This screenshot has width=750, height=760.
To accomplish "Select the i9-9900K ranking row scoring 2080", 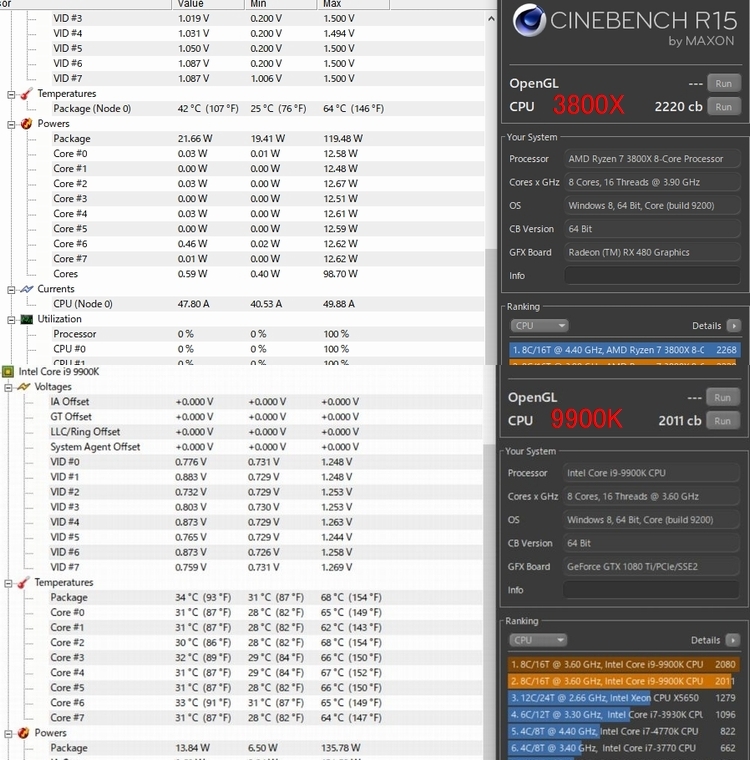I will 623,664.
